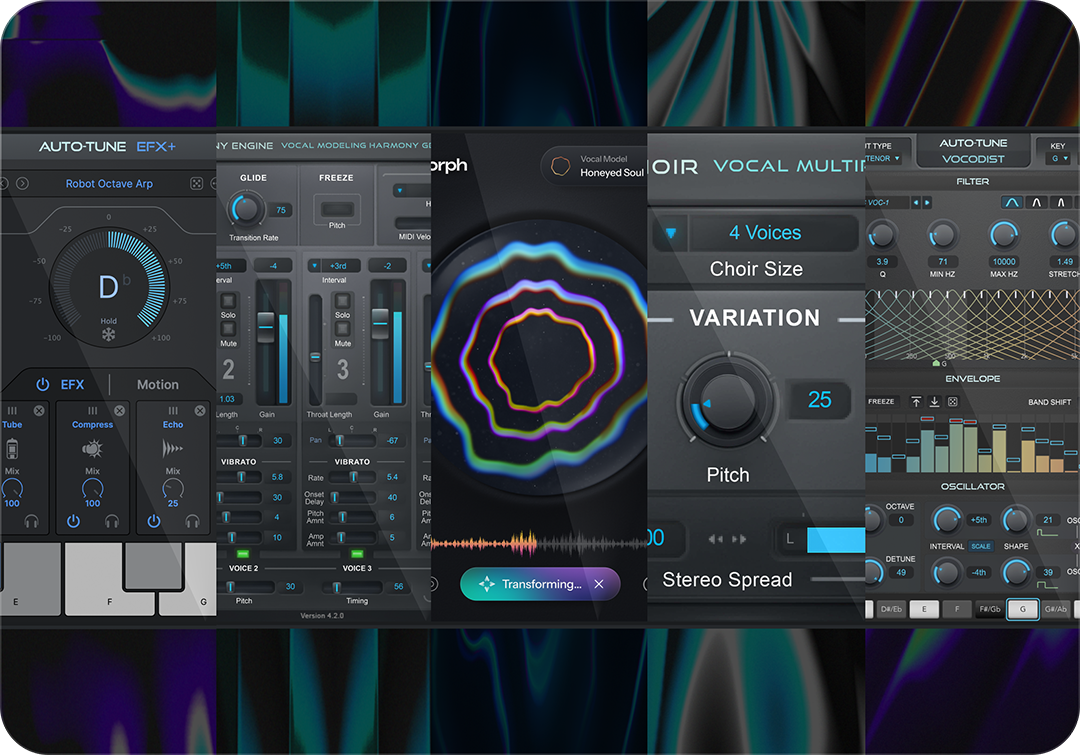Open the Choir Size dropdown arrow
The width and height of the screenshot is (1080, 755).
[671, 233]
